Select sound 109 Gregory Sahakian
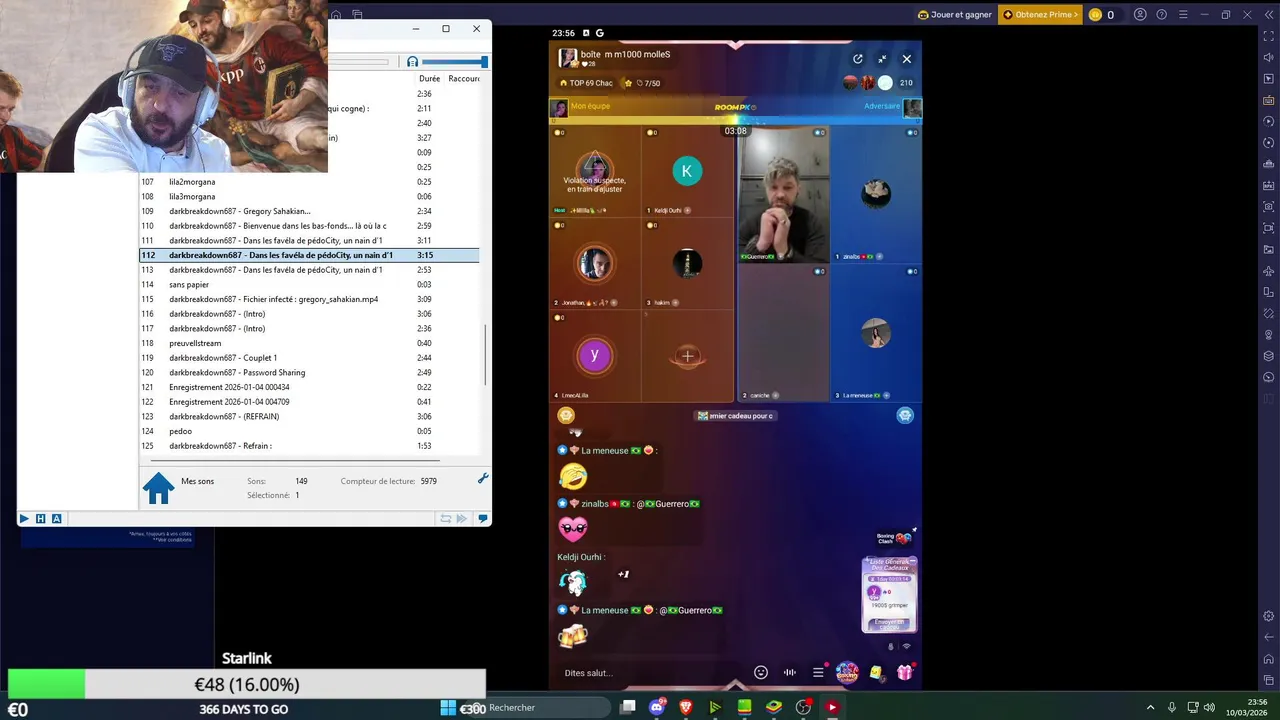The height and width of the screenshot is (720, 1280). (x=309, y=211)
